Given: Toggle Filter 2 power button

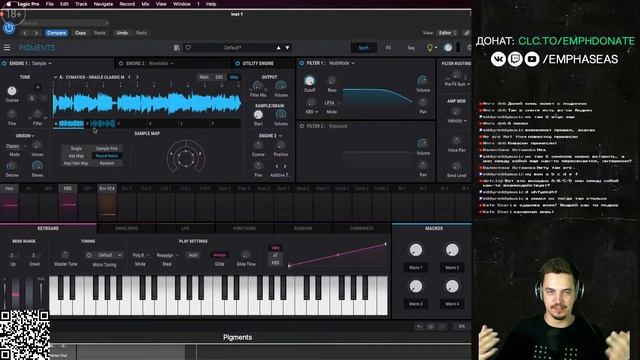Looking at the screenshot, I should tap(302, 126).
